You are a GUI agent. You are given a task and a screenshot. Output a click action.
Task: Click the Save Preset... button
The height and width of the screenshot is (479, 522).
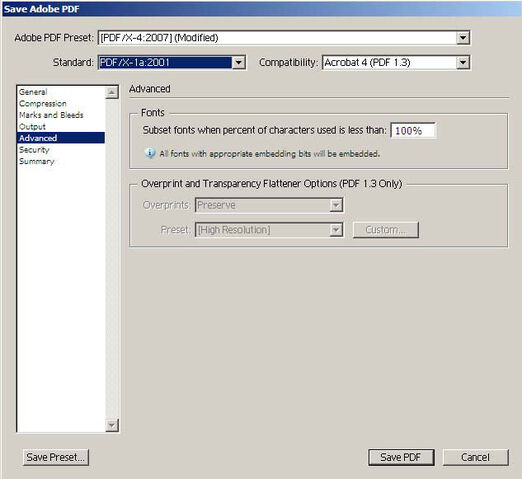56,457
